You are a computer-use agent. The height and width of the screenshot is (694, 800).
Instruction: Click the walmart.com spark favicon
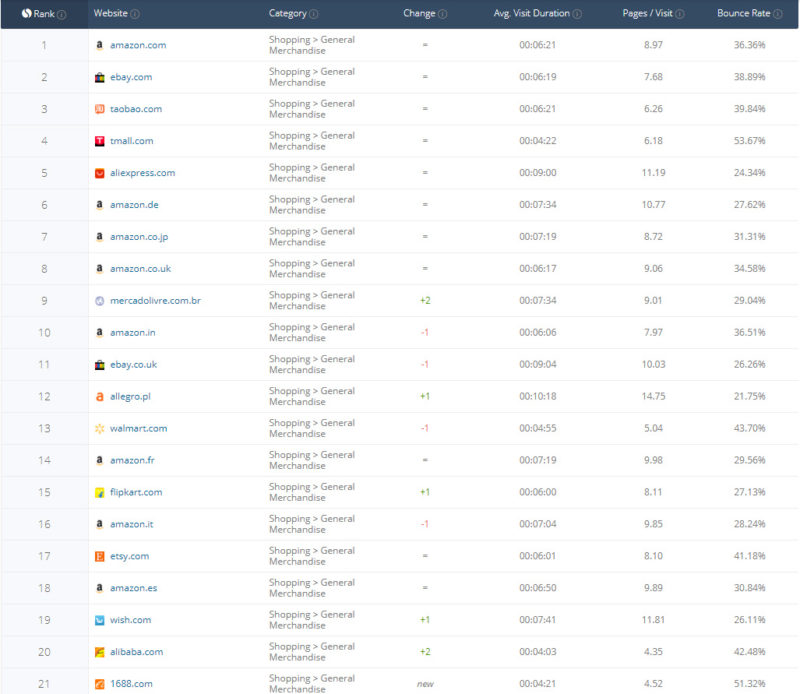(99, 428)
